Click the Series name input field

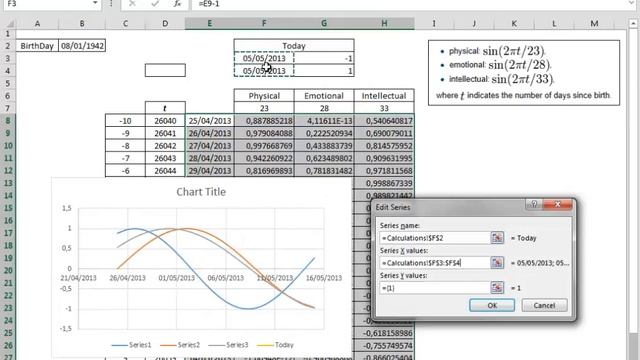click(435, 238)
